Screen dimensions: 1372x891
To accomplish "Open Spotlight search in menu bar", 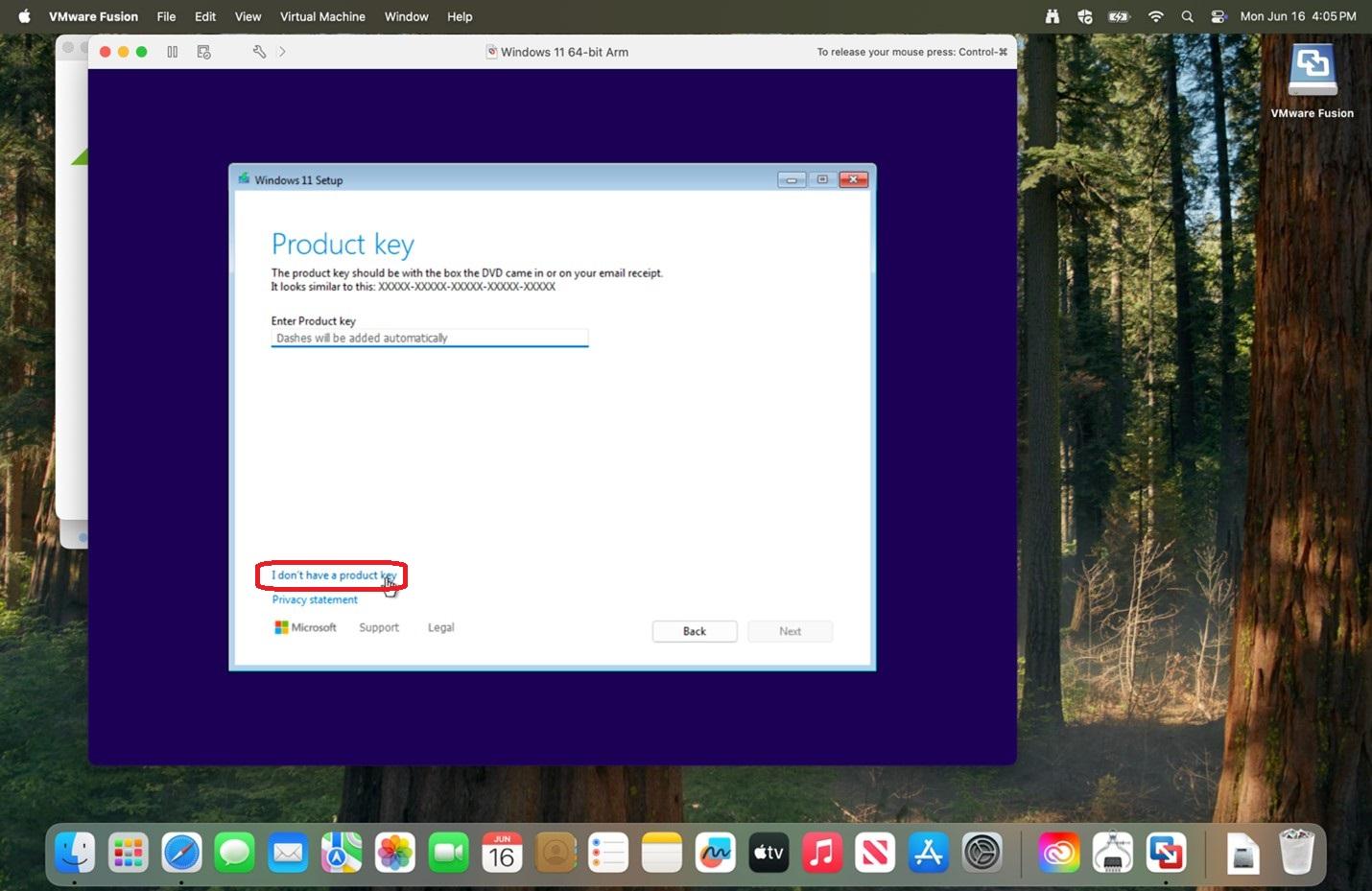I will pyautogui.click(x=1188, y=16).
